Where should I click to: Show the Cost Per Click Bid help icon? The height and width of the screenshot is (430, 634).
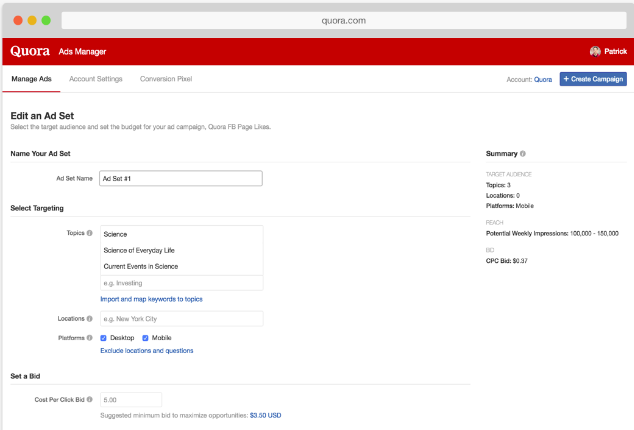pyautogui.click(x=89, y=400)
